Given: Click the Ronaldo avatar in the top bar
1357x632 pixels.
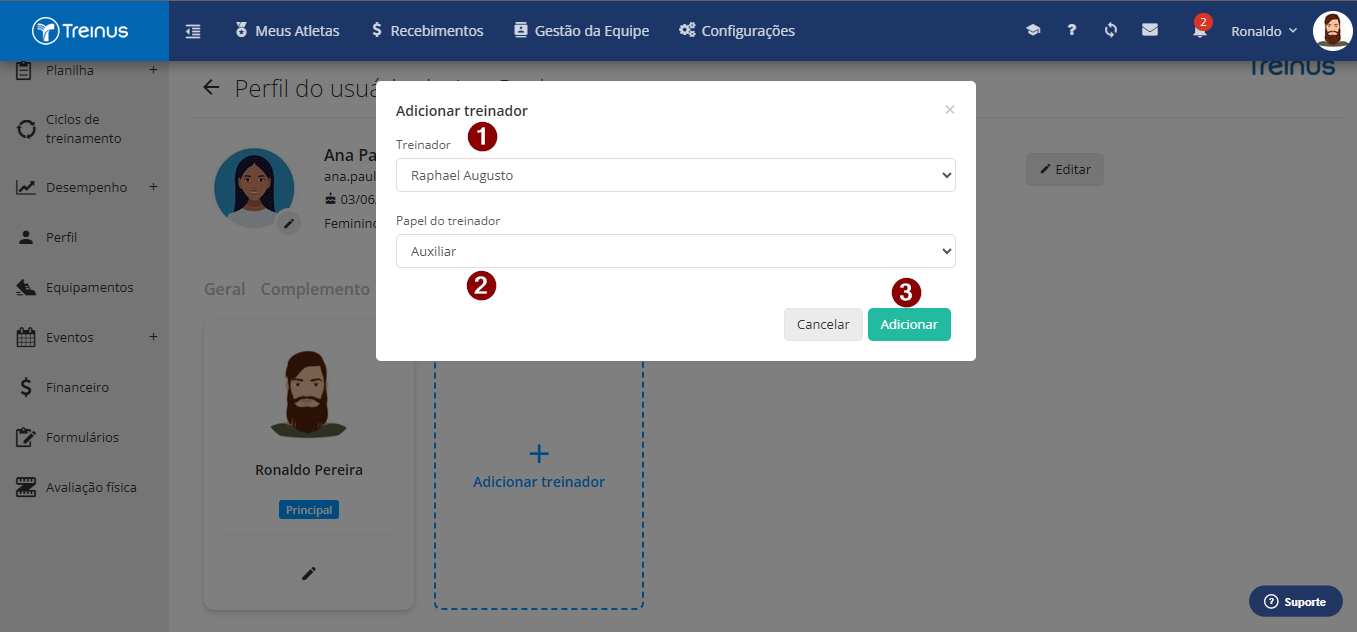Looking at the screenshot, I should pos(1332,31).
